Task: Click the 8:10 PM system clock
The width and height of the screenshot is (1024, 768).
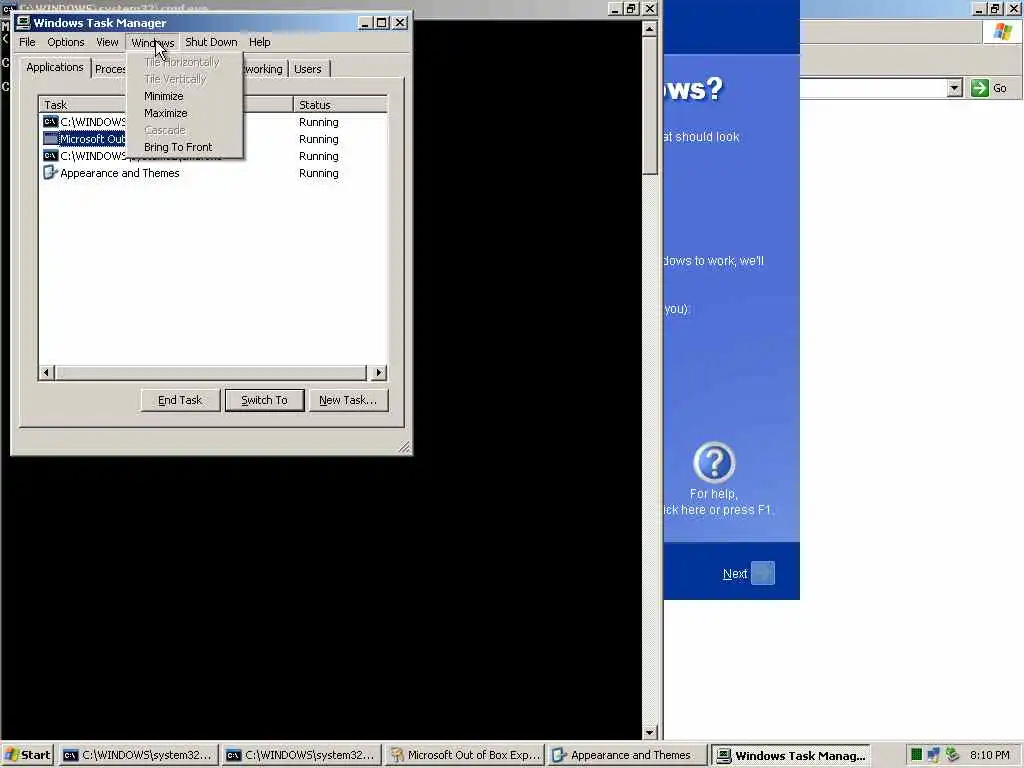Action: (x=989, y=755)
